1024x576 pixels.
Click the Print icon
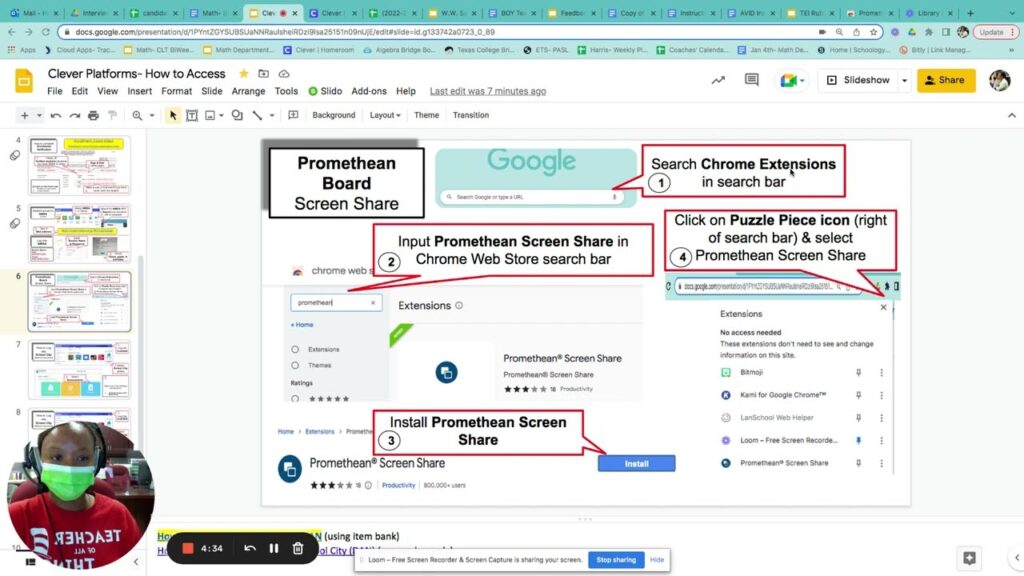[93, 116]
